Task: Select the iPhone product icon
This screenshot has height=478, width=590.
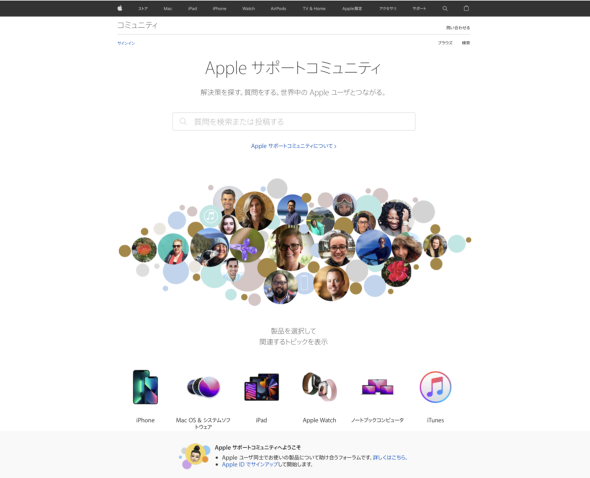Action: pyautogui.click(x=145, y=387)
